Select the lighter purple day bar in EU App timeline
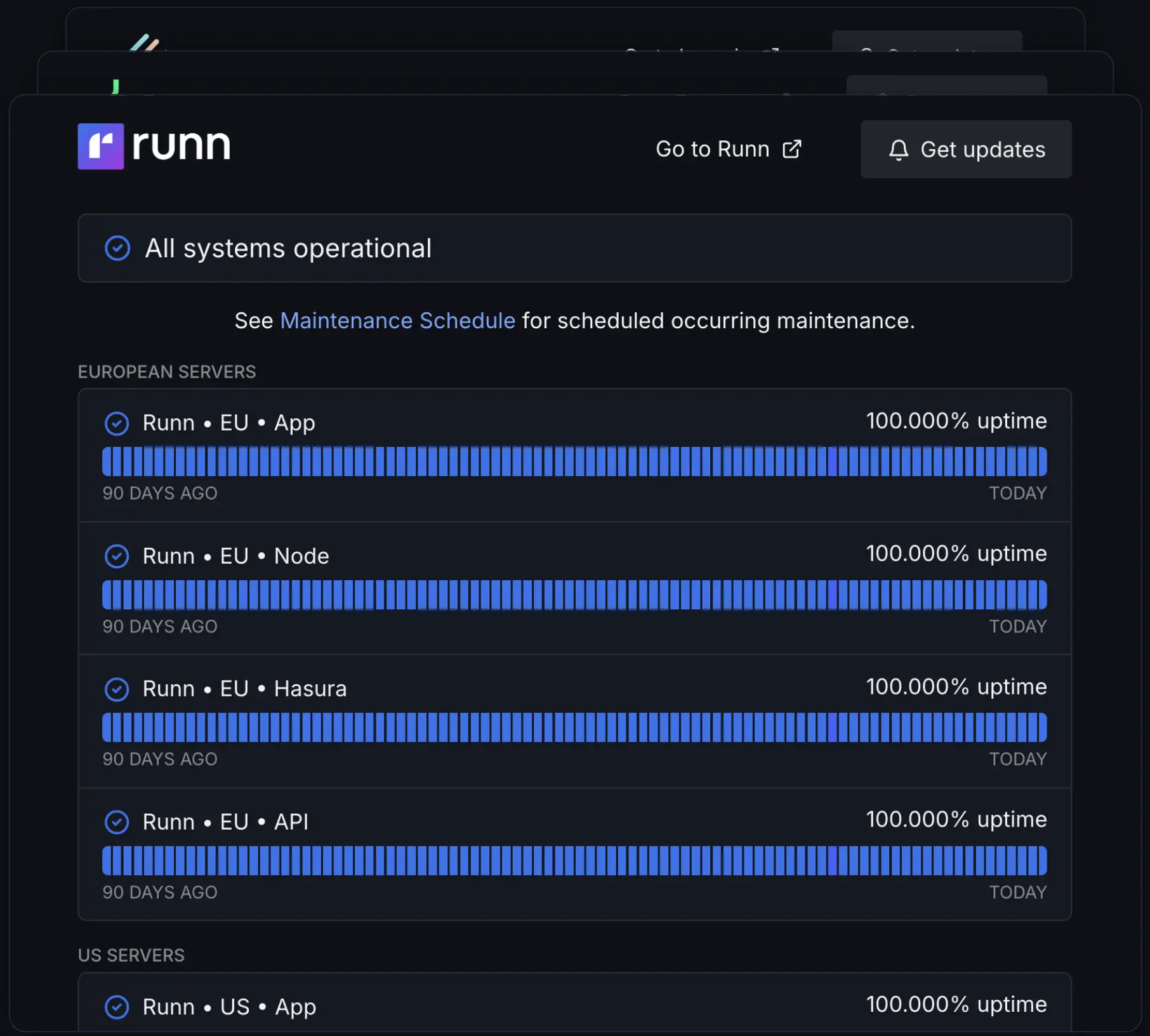The image size is (1150, 1036). click(832, 462)
